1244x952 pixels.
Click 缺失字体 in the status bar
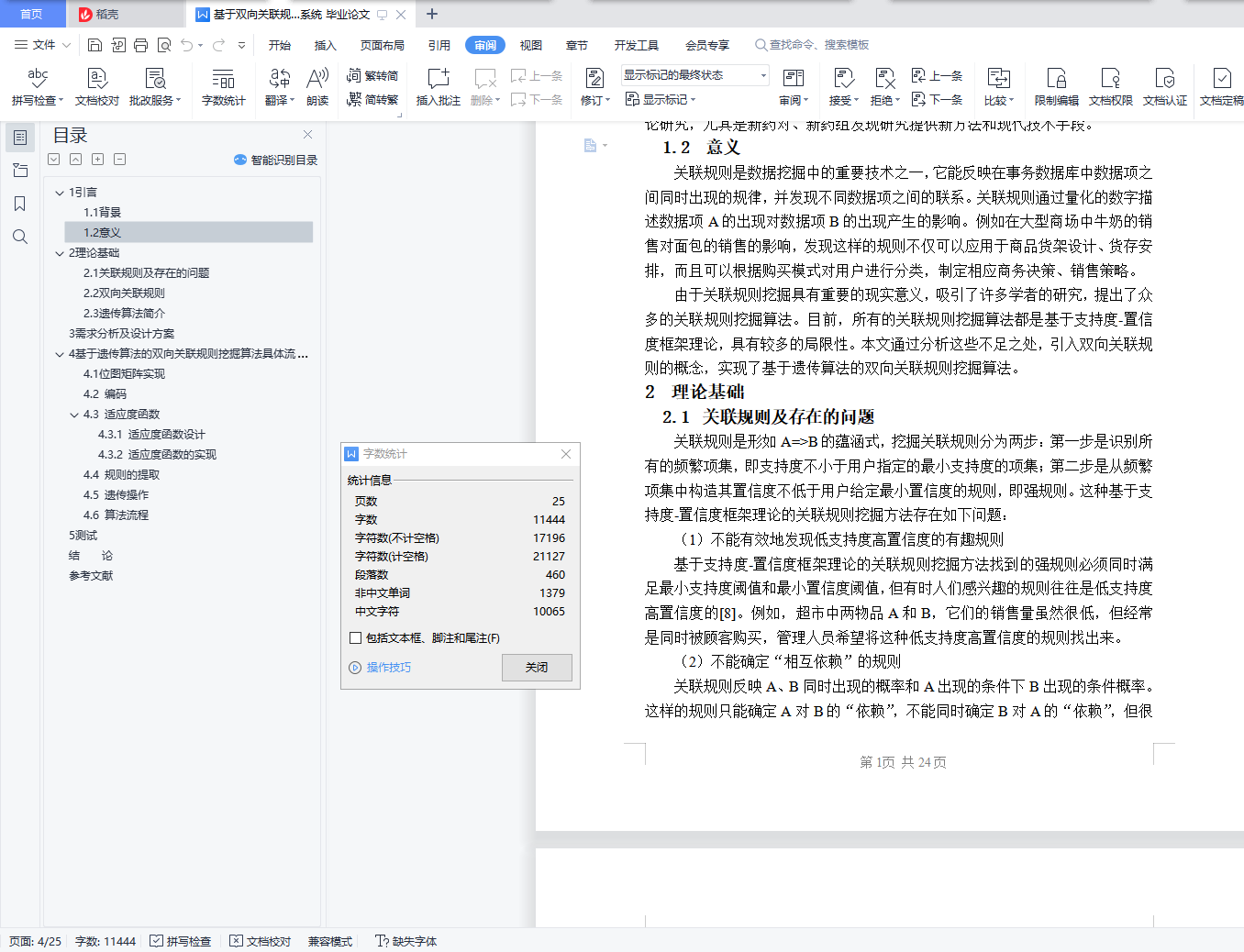pyautogui.click(x=405, y=941)
